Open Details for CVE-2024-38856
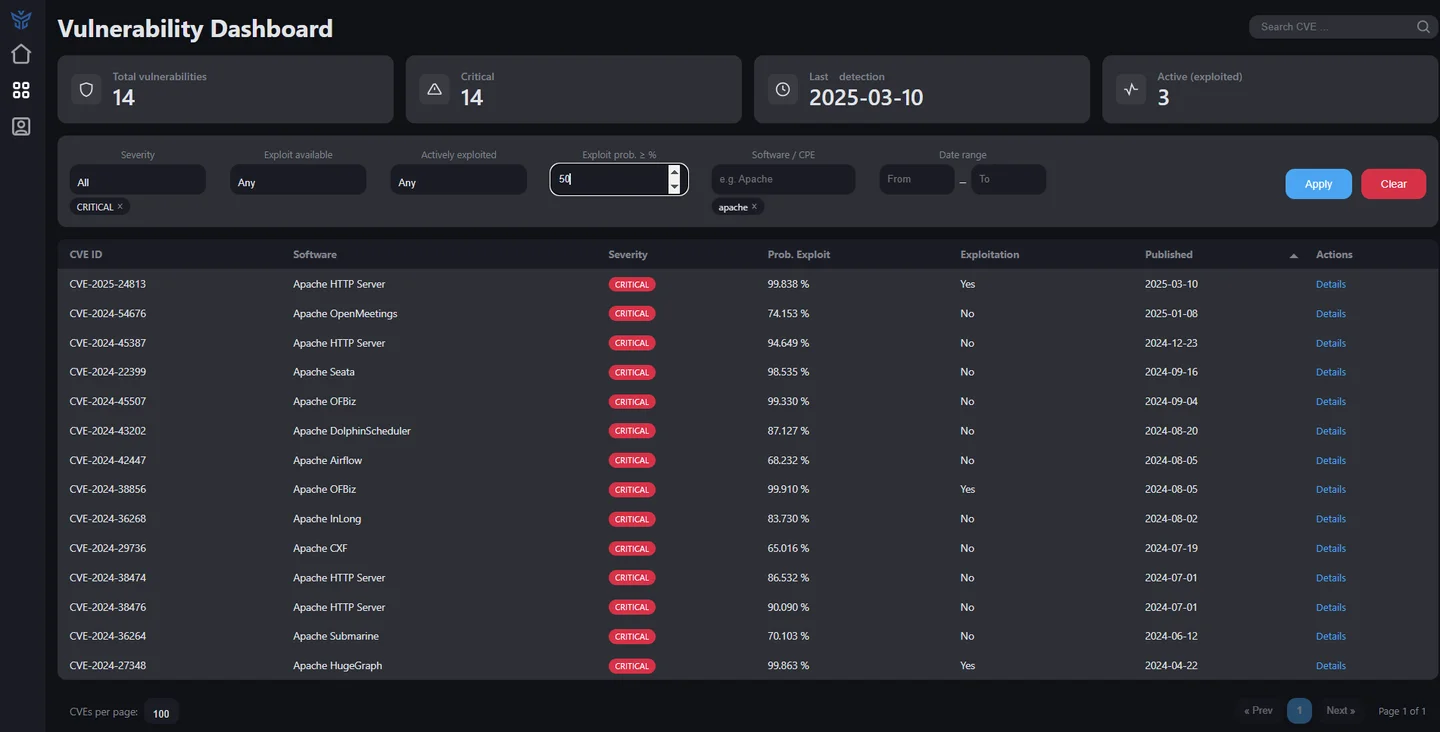1440x732 pixels. [1331, 490]
